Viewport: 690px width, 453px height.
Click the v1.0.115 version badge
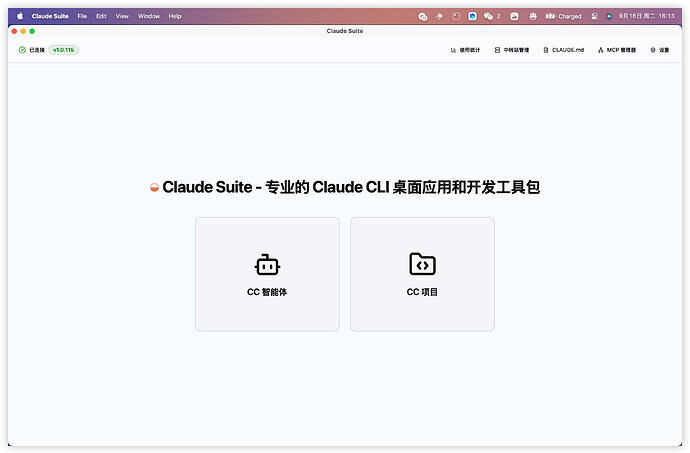tap(63, 50)
